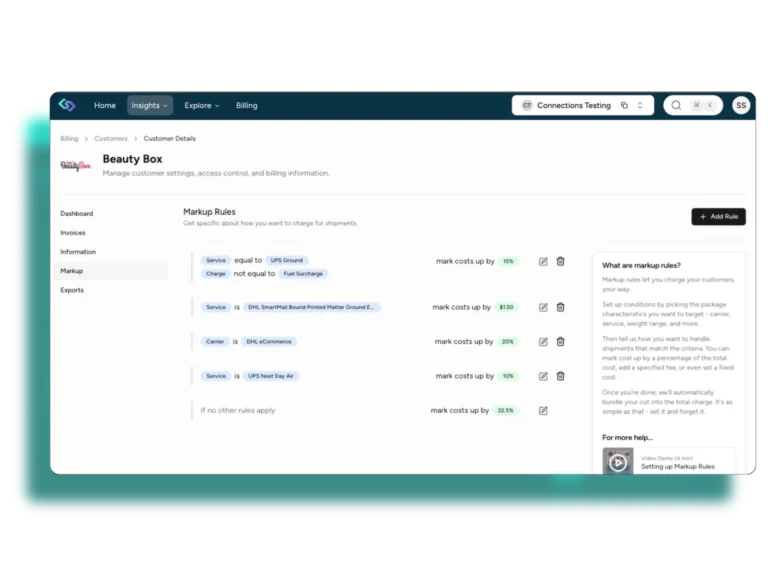Open the Home menu item
This screenshot has width=768, height=576.
click(x=105, y=105)
